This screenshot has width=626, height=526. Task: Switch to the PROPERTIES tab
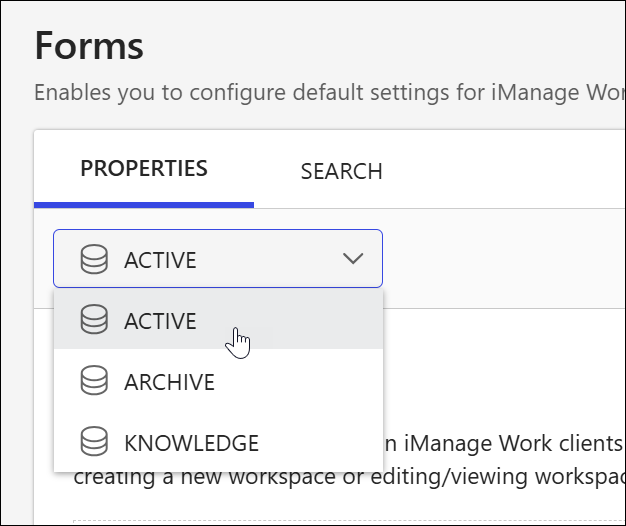coord(144,168)
